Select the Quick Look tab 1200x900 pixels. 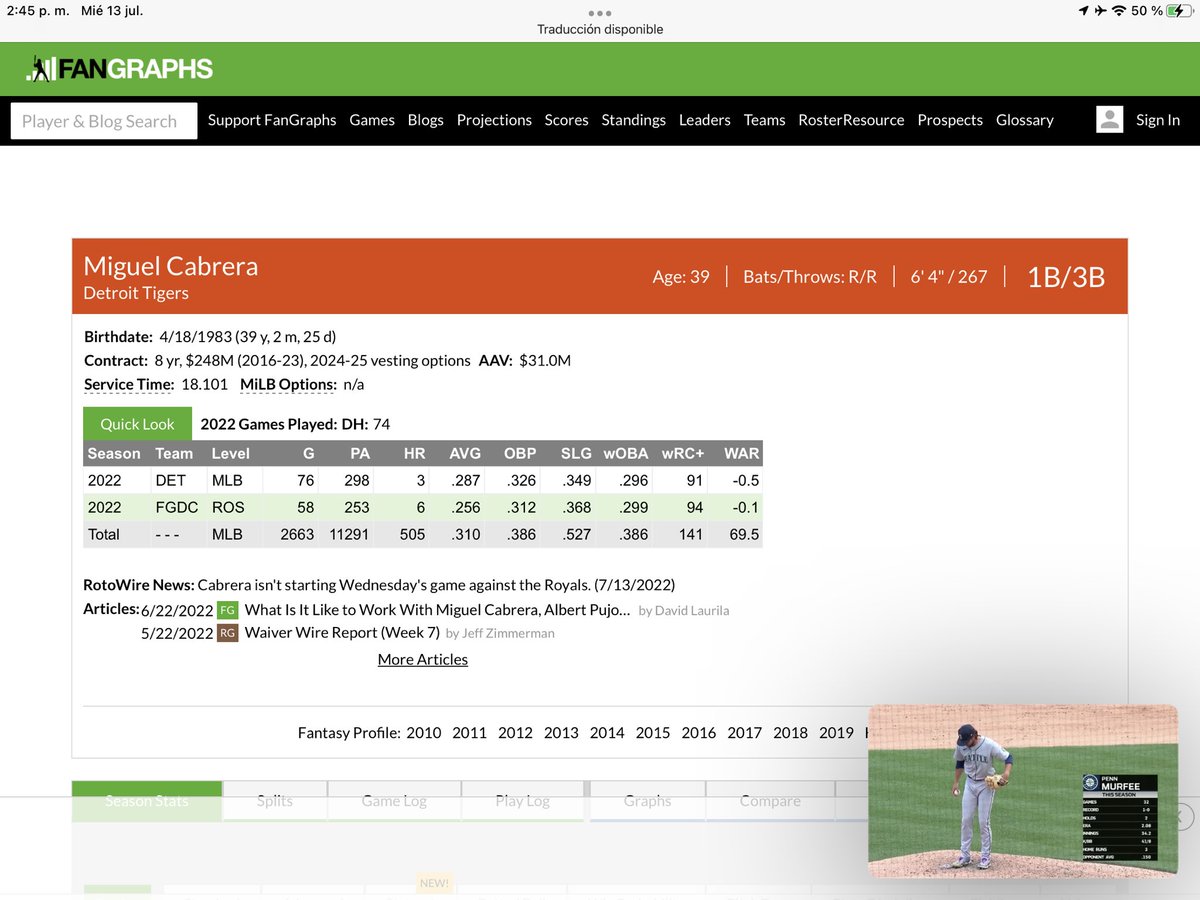137,424
